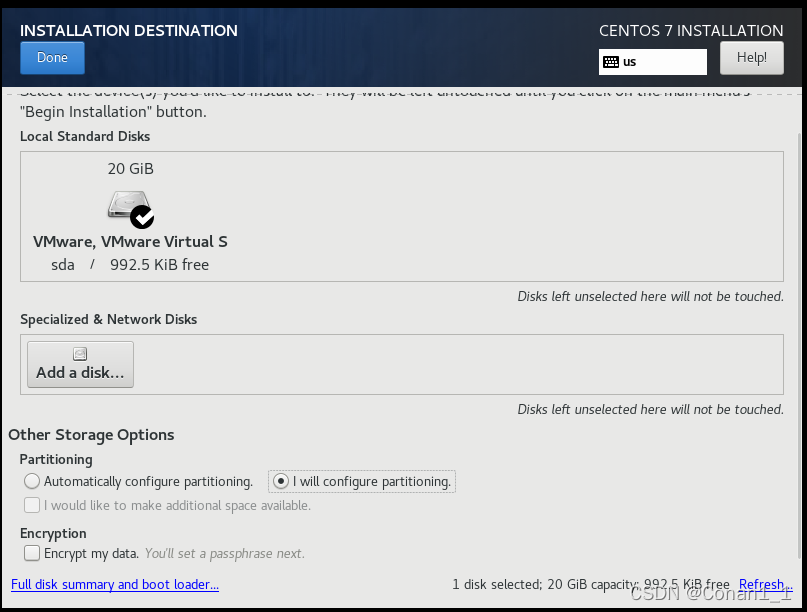Click the small disk icon in Add a disk

click(80, 354)
